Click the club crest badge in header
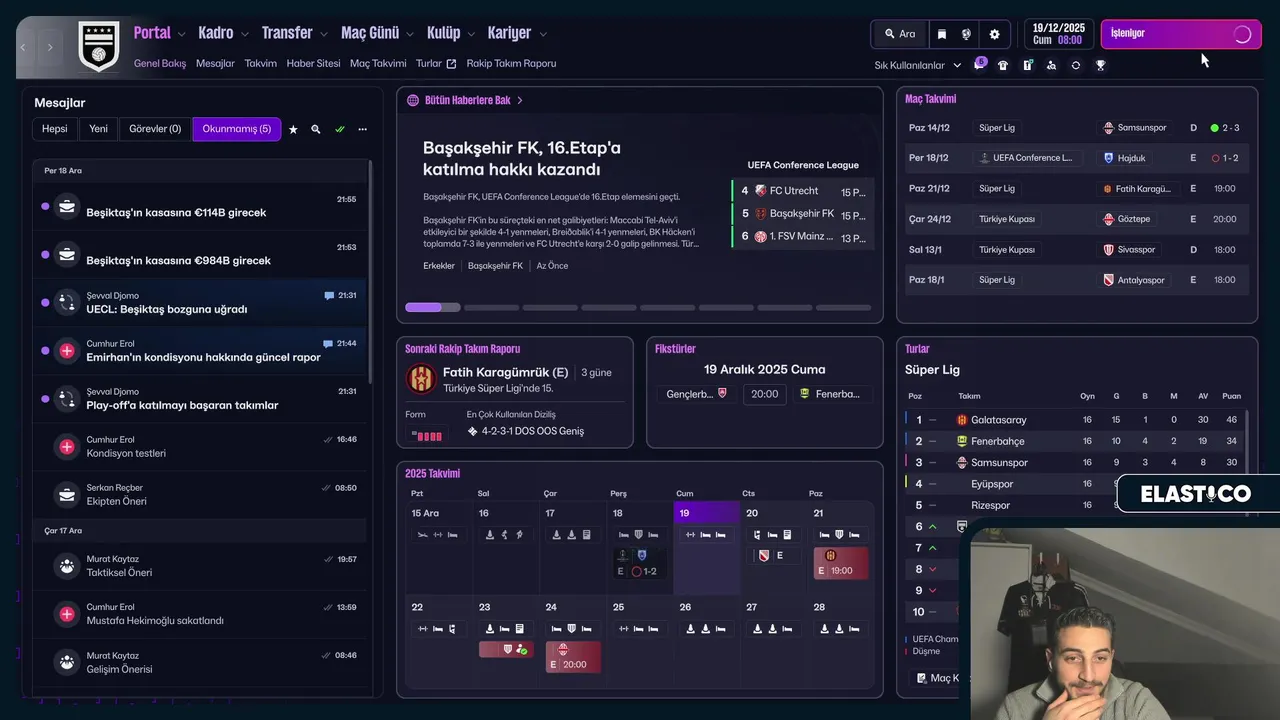Image resolution: width=1280 pixels, height=720 pixels. click(x=99, y=46)
